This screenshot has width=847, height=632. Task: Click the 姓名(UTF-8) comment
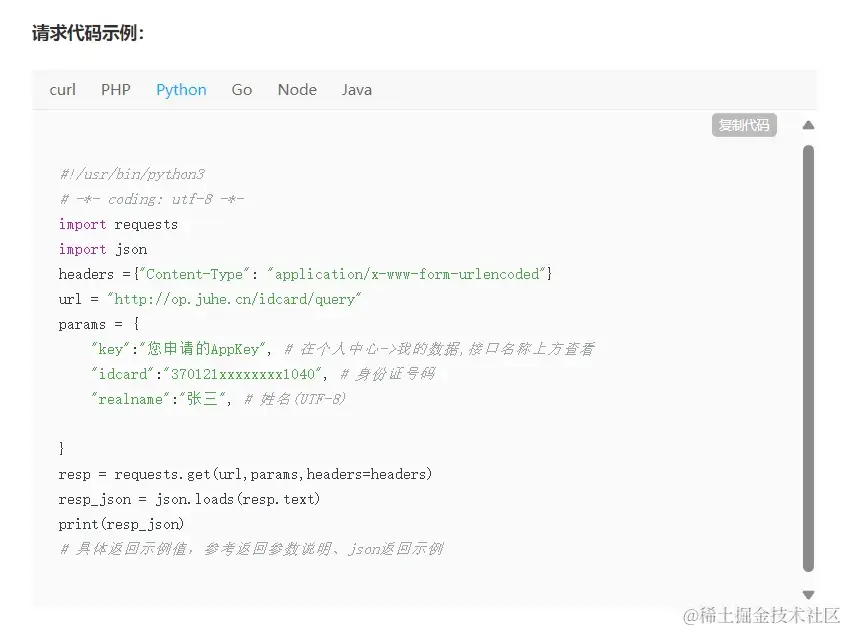click(295, 399)
